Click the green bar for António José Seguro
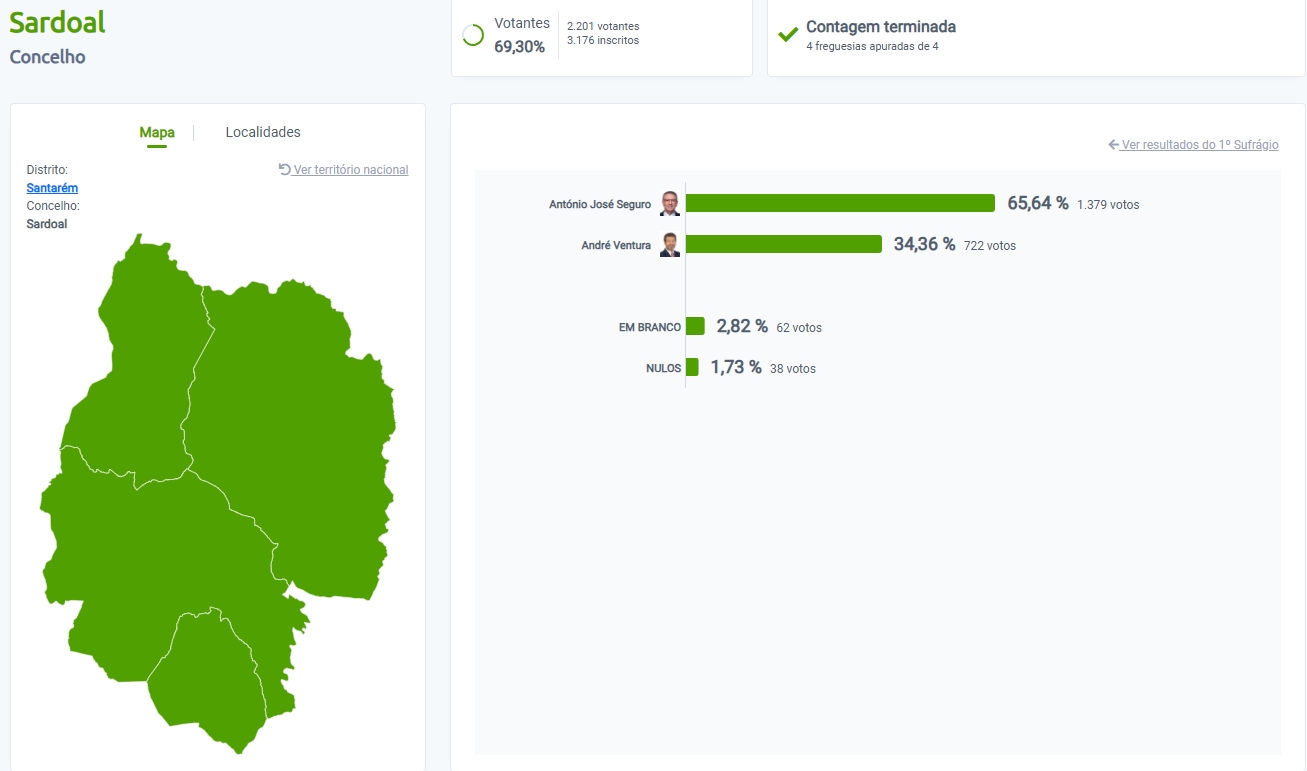This screenshot has height=771, width=1307. [x=840, y=203]
